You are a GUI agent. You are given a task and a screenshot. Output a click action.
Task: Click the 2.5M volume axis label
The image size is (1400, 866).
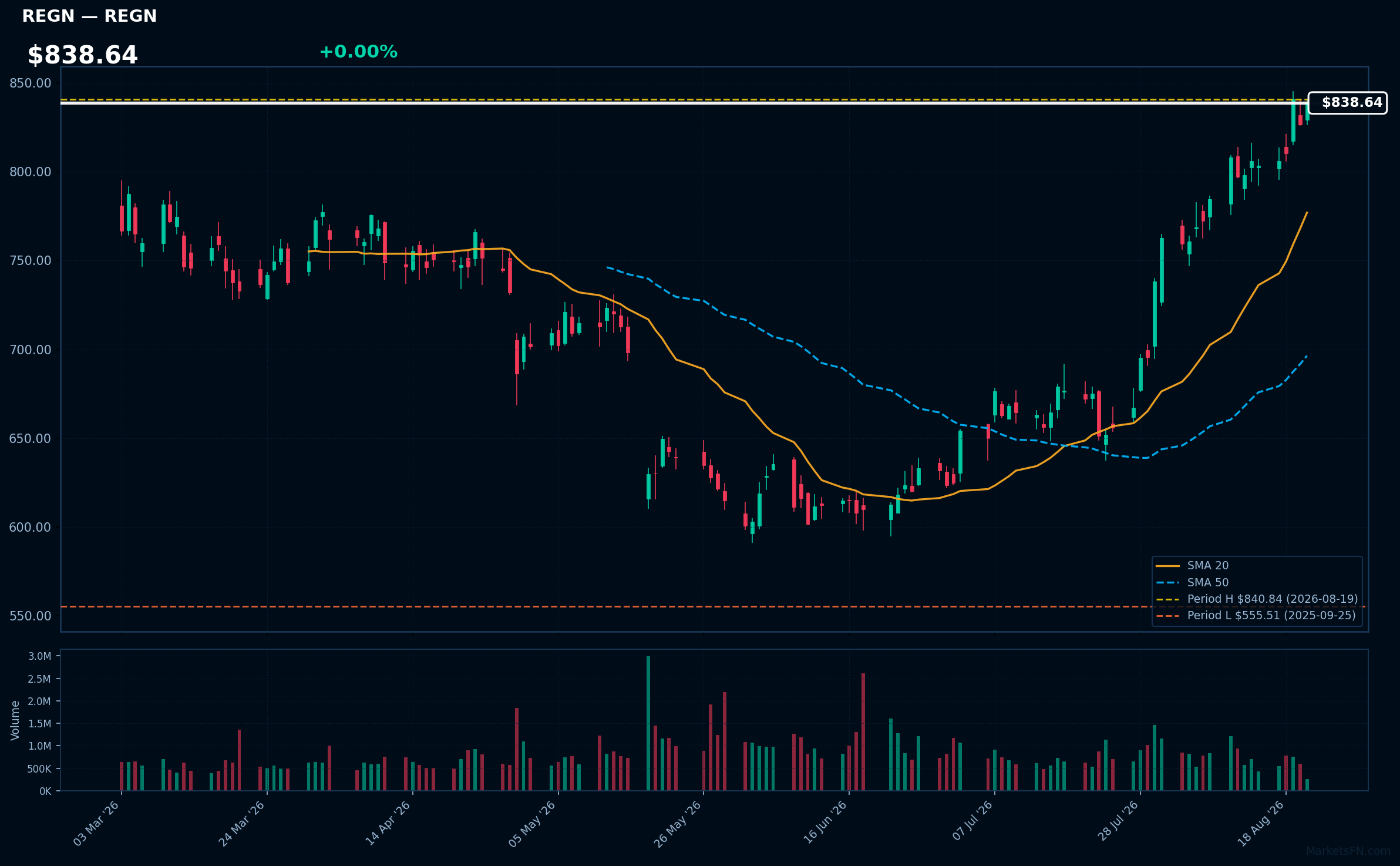point(40,679)
